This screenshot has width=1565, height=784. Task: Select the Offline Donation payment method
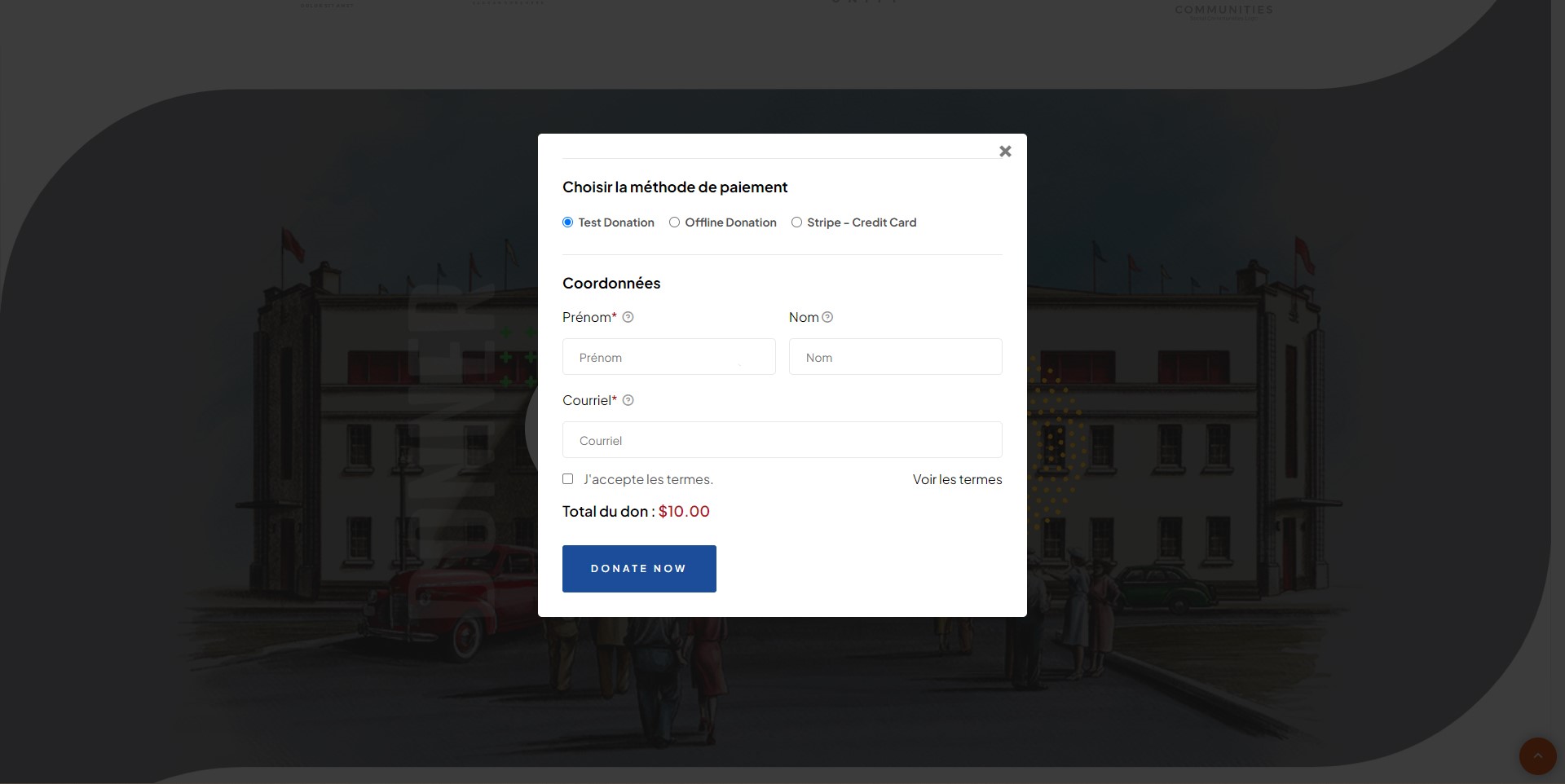(x=674, y=222)
